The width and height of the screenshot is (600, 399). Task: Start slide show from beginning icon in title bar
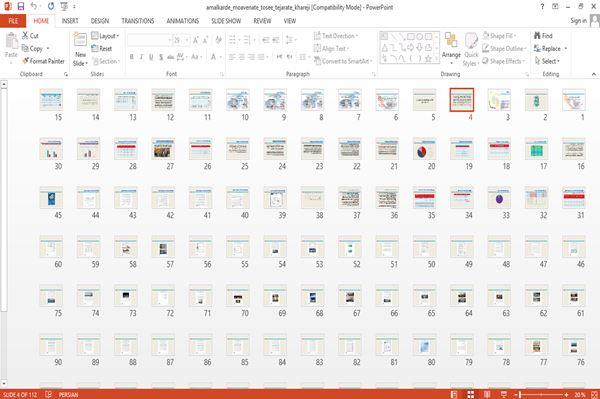point(64,7)
